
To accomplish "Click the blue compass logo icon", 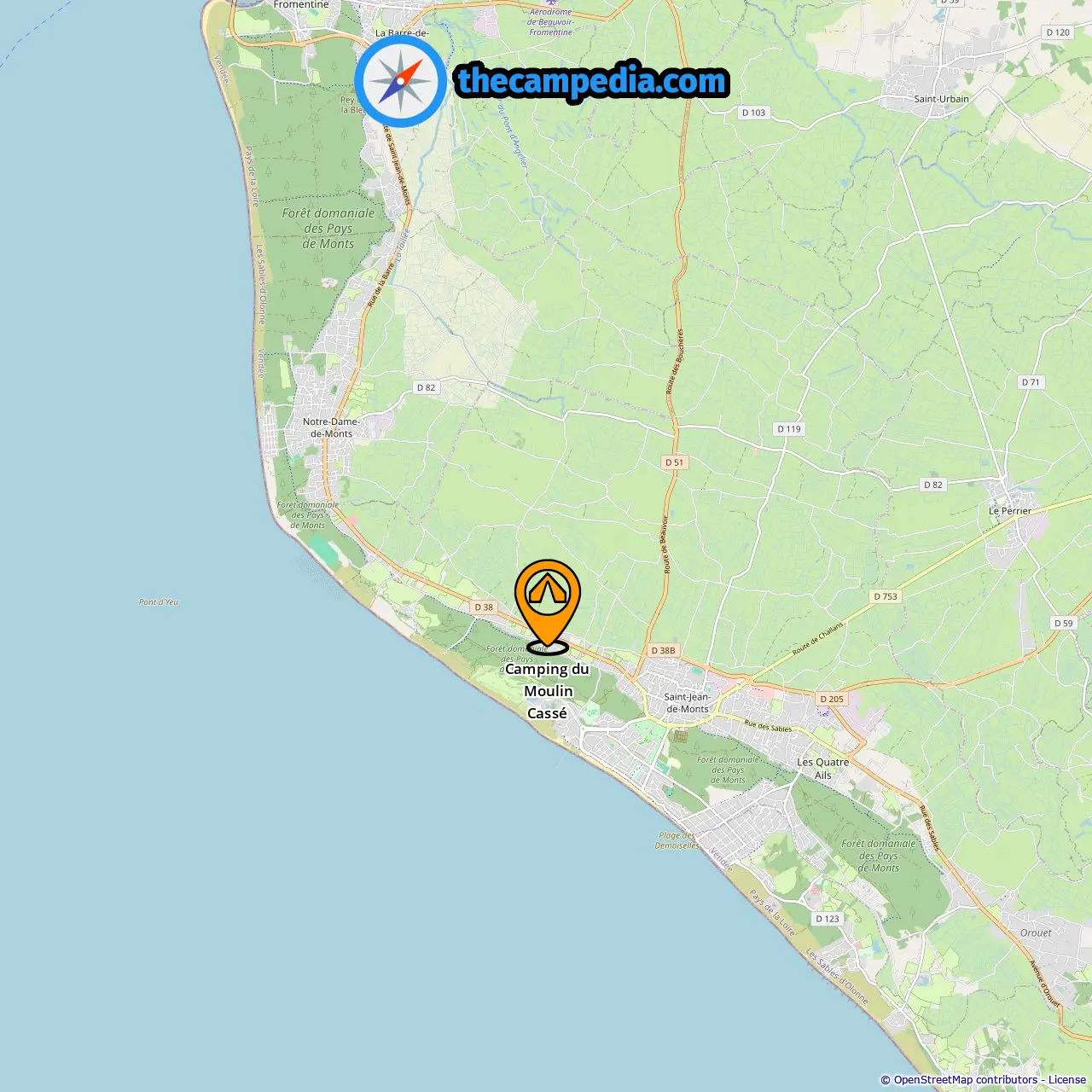I will coord(401,81).
